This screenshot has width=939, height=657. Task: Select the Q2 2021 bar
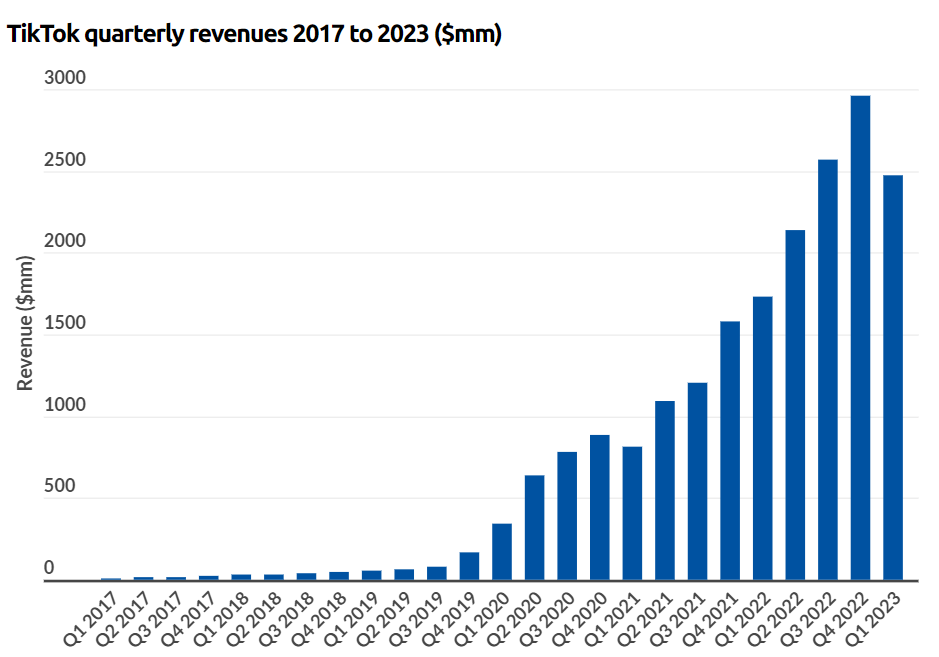point(665,490)
